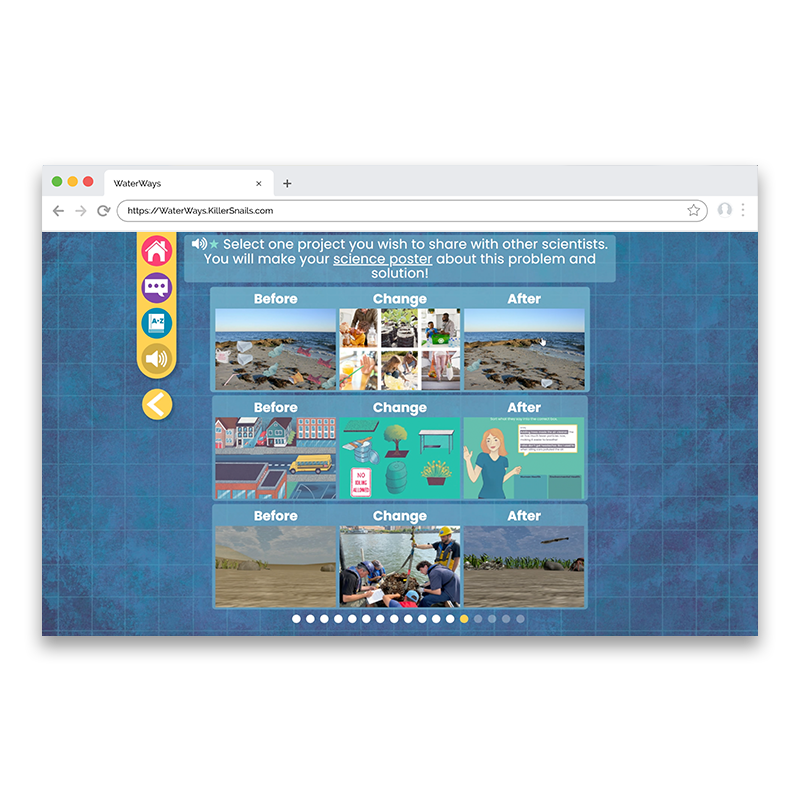Open the browser profile avatar icon

[x=725, y=211]
